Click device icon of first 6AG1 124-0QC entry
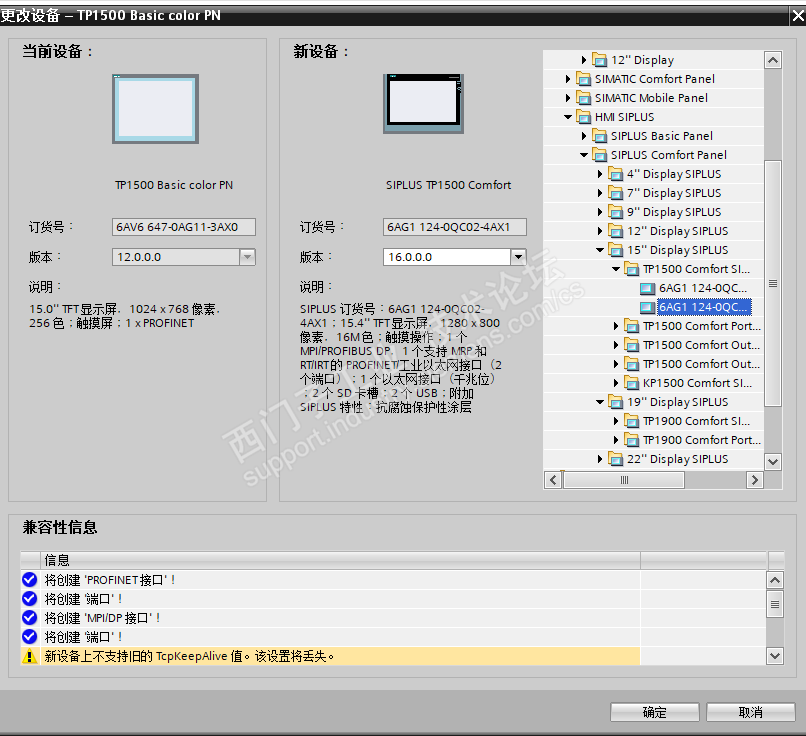 pyautogui.click(x=647, y=288)
